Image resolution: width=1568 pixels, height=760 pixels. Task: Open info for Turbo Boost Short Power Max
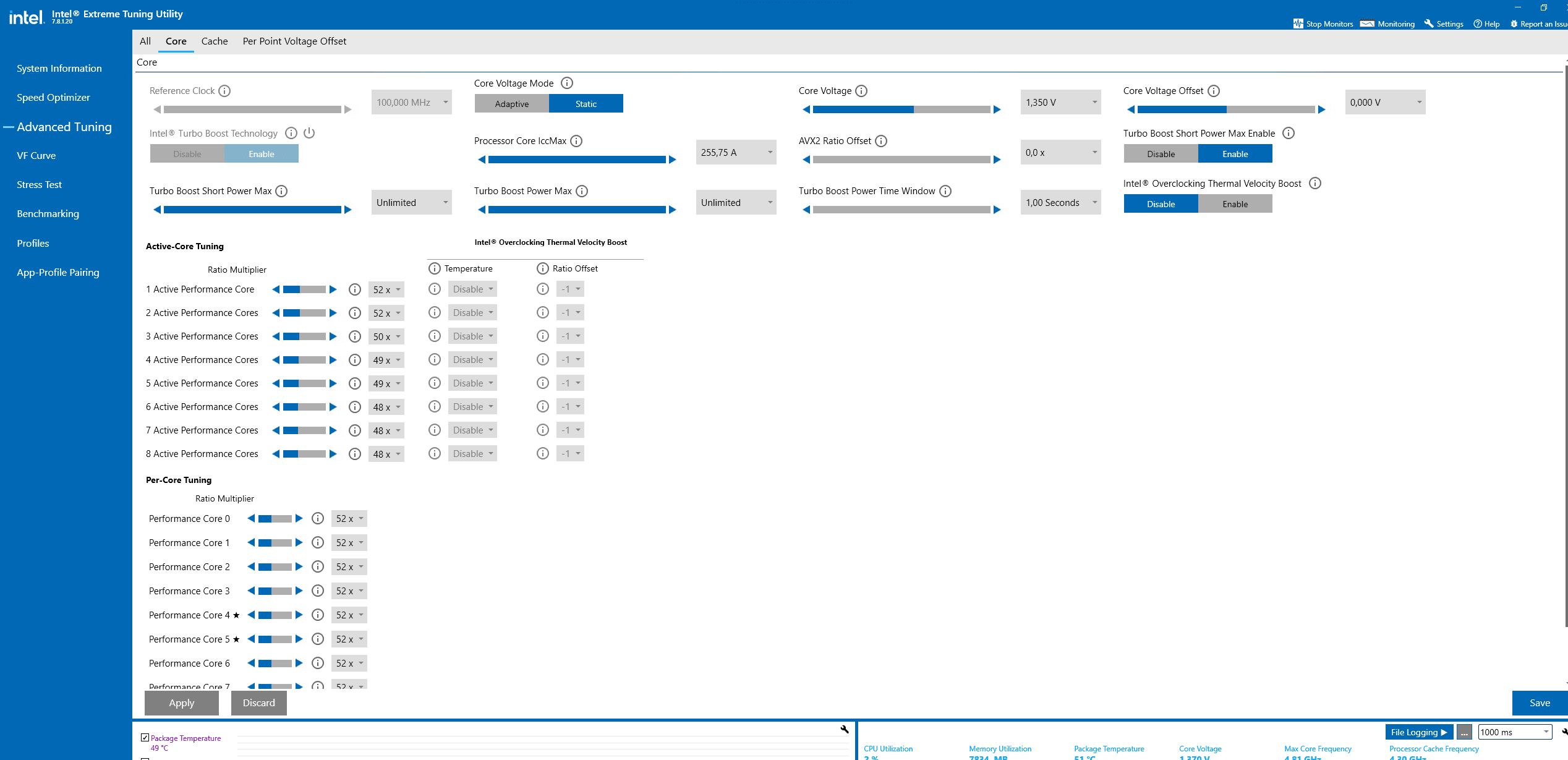[x=281, y=191]
